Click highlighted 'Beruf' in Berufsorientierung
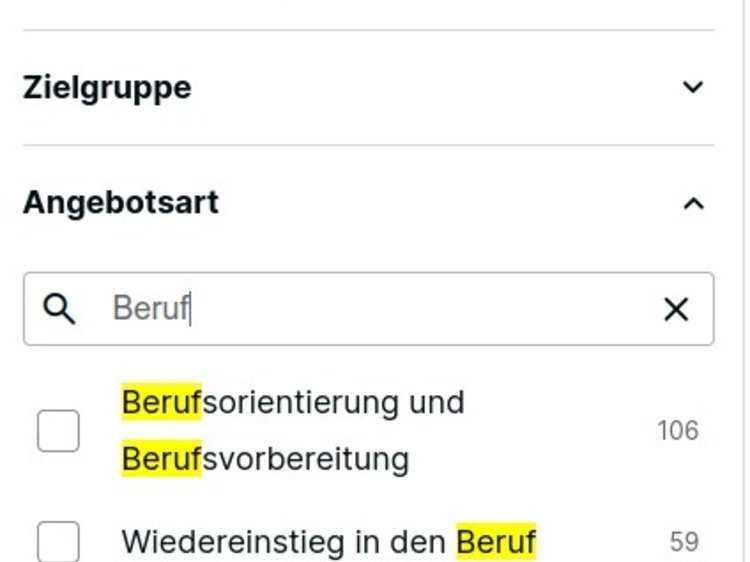This screenshot has width=750, height=562. pos(161,402)
